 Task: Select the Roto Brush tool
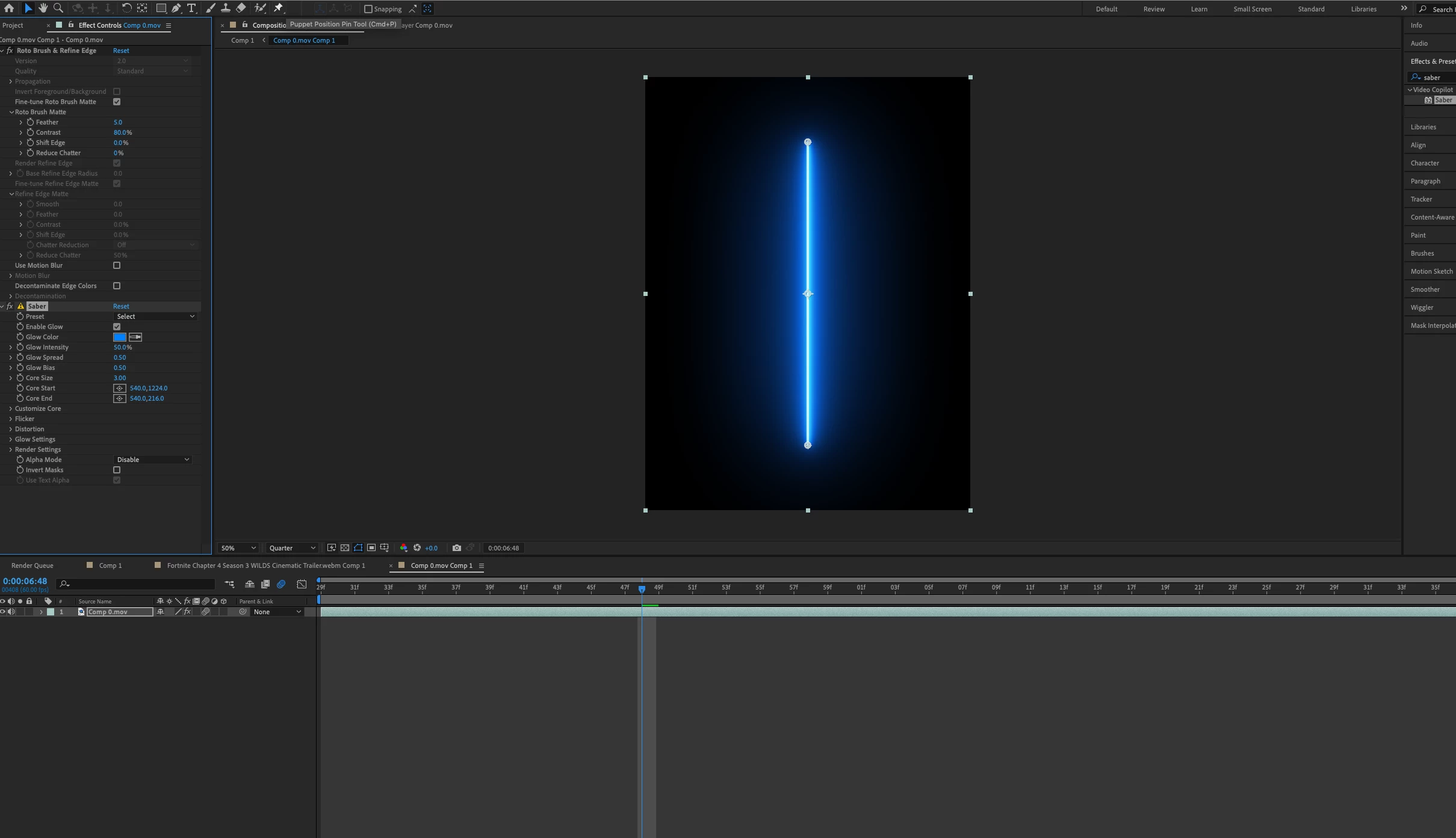click(x=260, y=8)
